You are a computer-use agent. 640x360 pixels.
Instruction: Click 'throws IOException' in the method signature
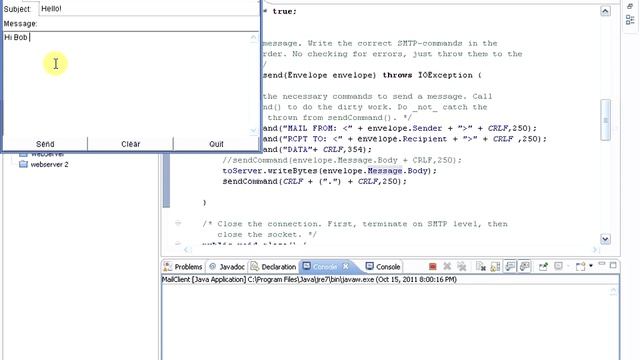coord(427,75)
